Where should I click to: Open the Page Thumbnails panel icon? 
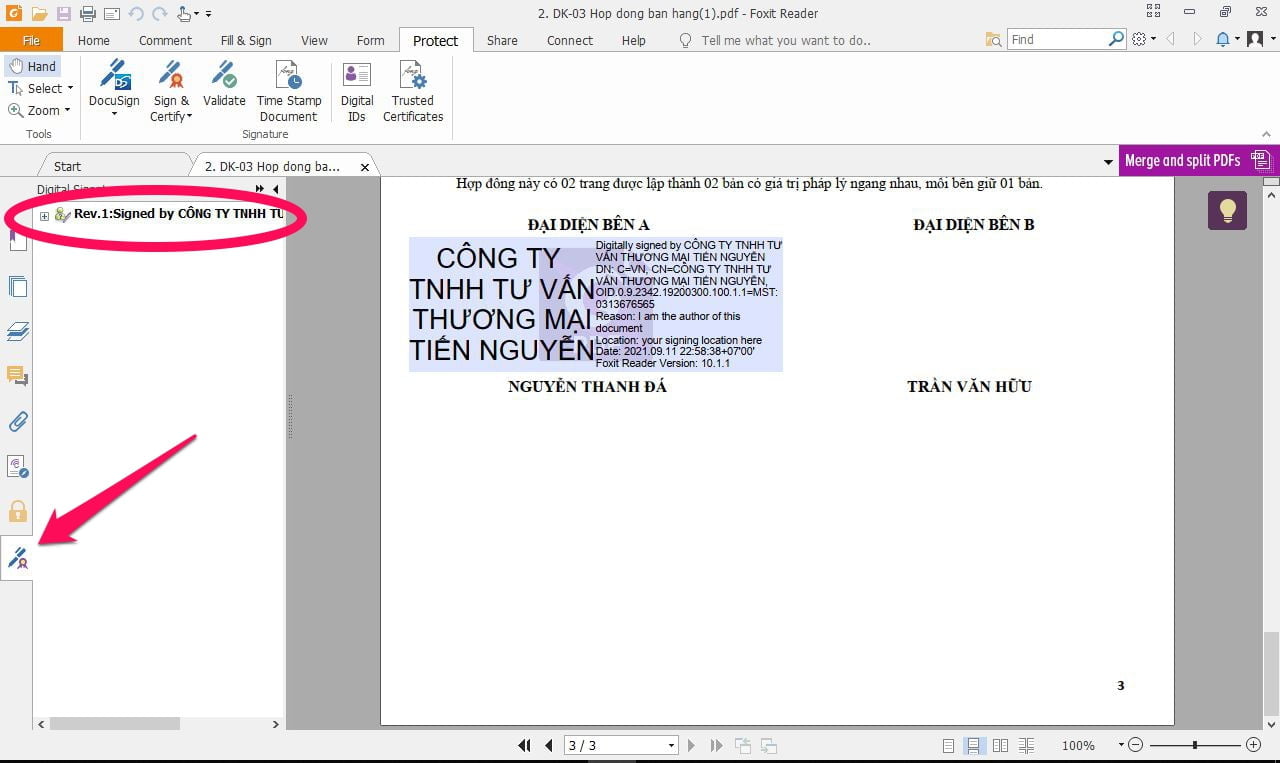[17, 286]
